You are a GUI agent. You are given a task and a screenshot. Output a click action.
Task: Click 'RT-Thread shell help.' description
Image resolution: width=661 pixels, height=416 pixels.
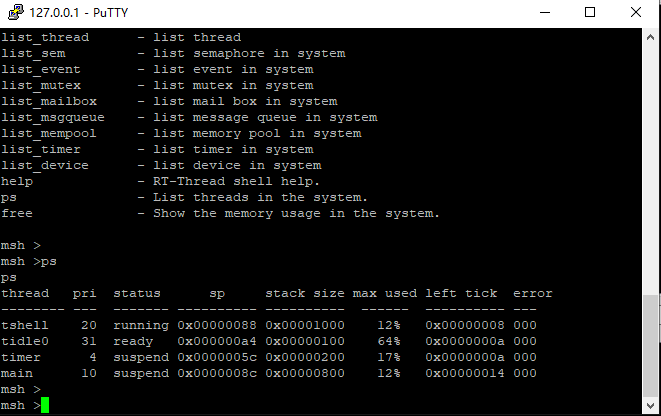click(x=236, y=182)
